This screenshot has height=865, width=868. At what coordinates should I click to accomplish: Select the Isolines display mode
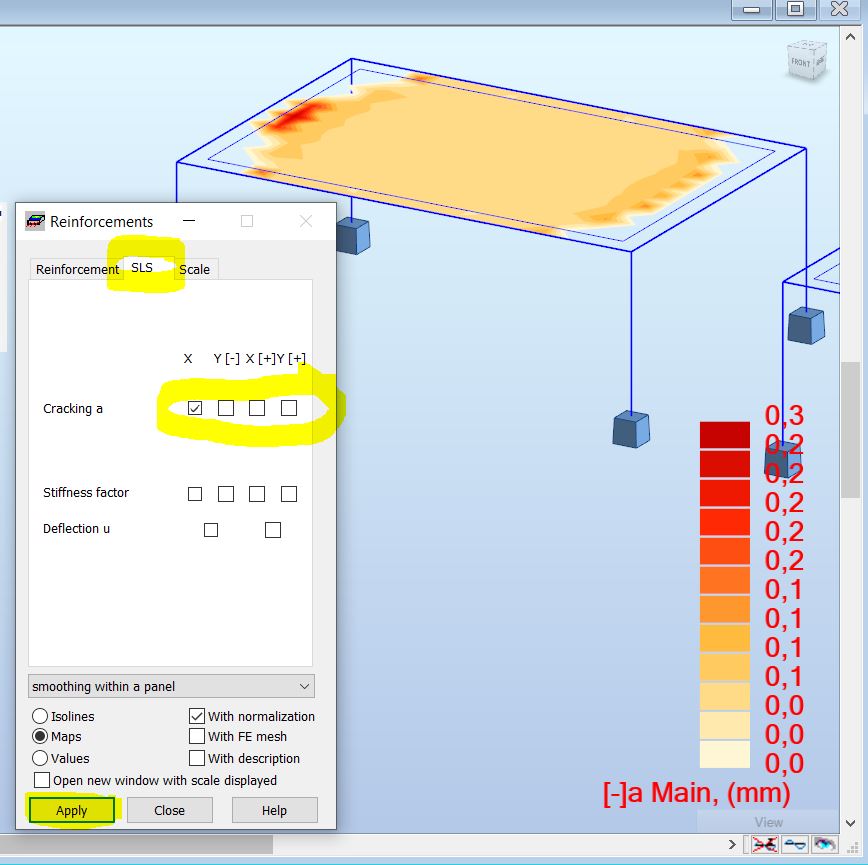point(41,716)
